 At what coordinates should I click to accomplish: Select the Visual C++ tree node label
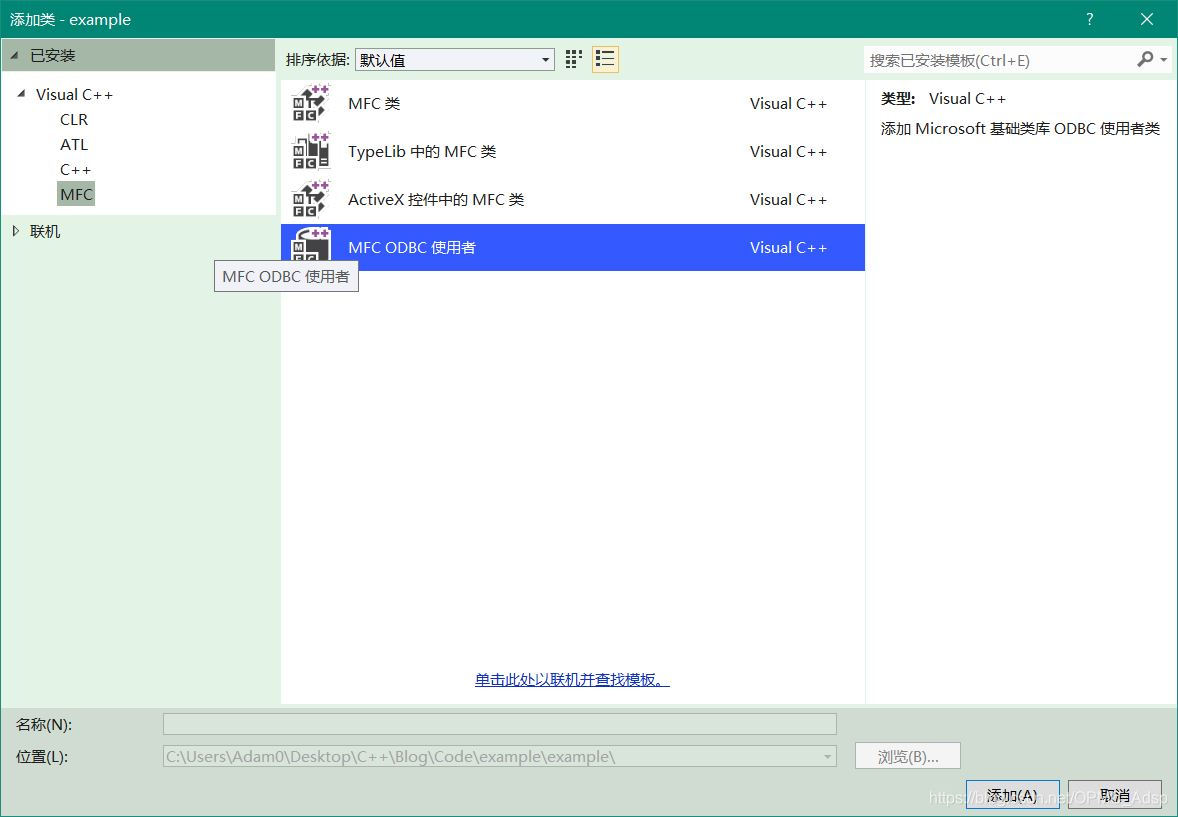click(x=74, y=95)
